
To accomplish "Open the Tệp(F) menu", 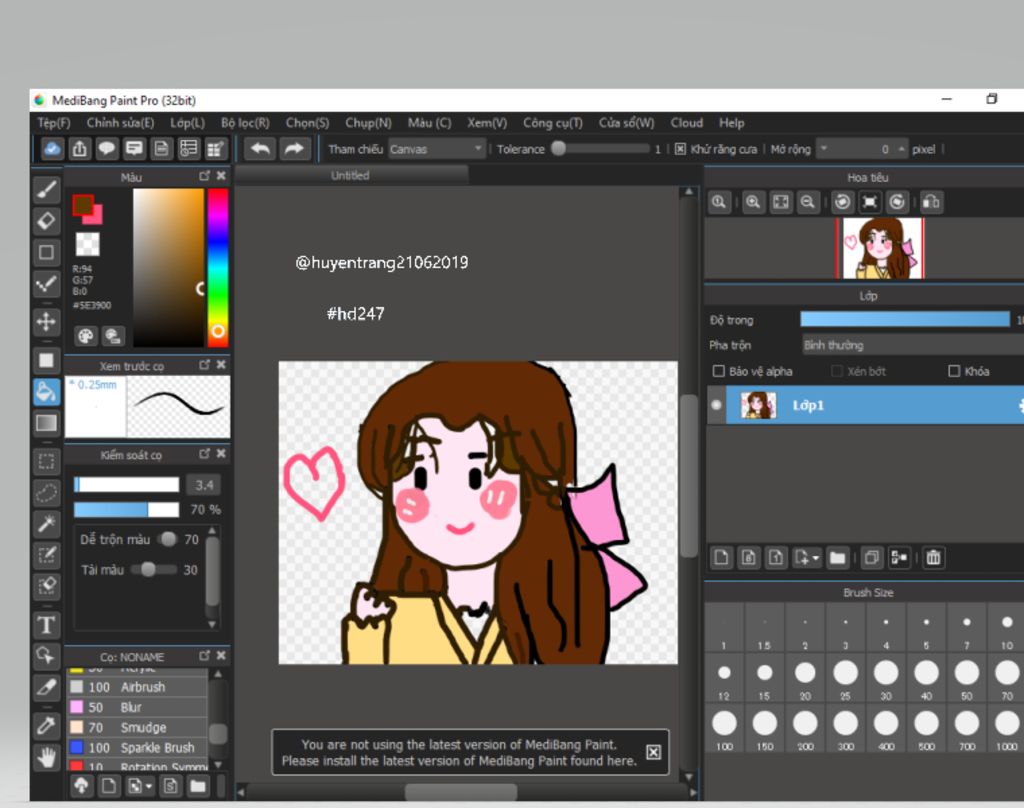I will click(x=54, y=123).
